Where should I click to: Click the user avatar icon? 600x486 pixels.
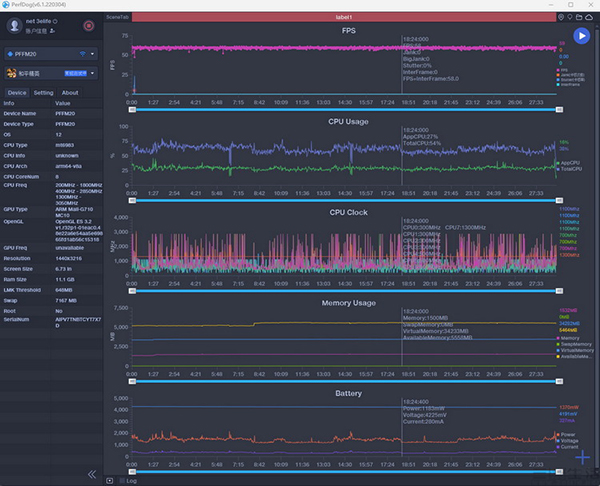click(16, 25)
